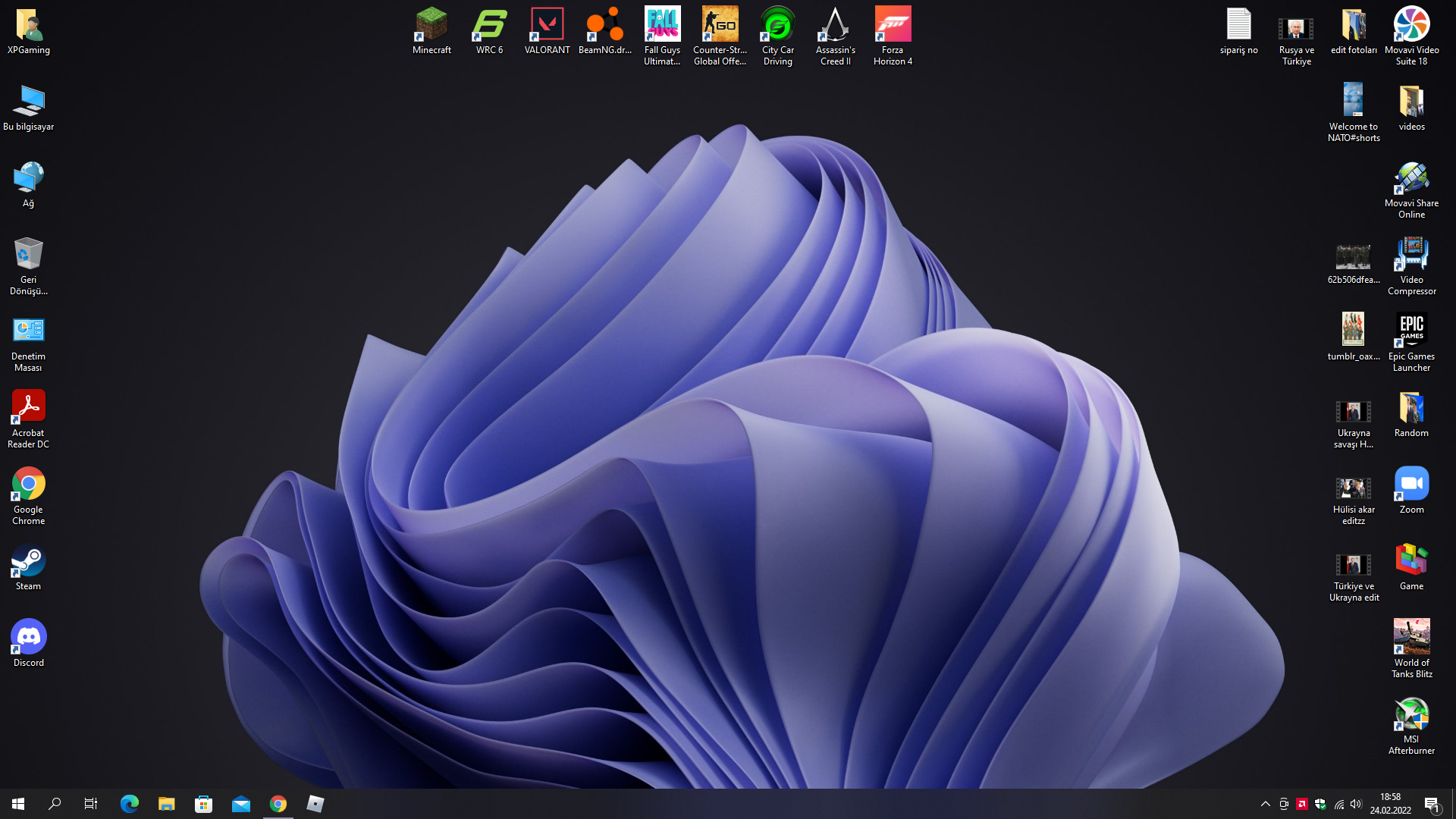The height and width of the screenshot is (819, 1456).
Task: Select the Ağ network icon
Action: coord(29,185)
